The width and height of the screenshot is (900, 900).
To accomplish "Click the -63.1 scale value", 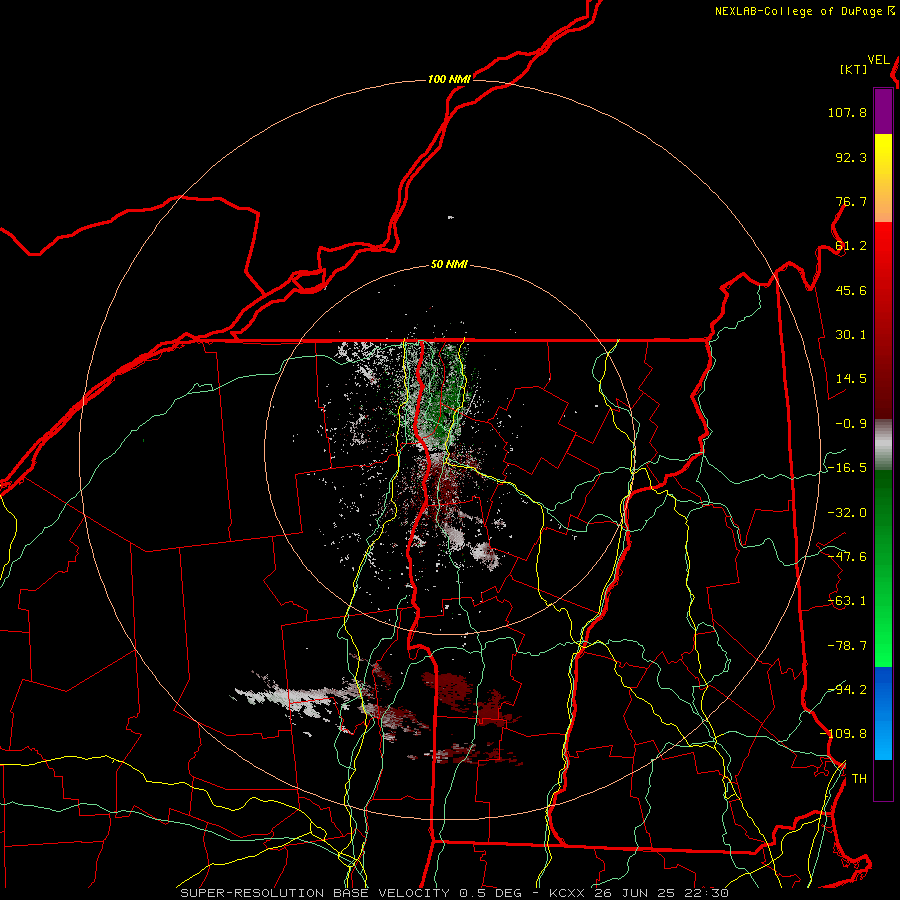I will [x=847, y=601].
